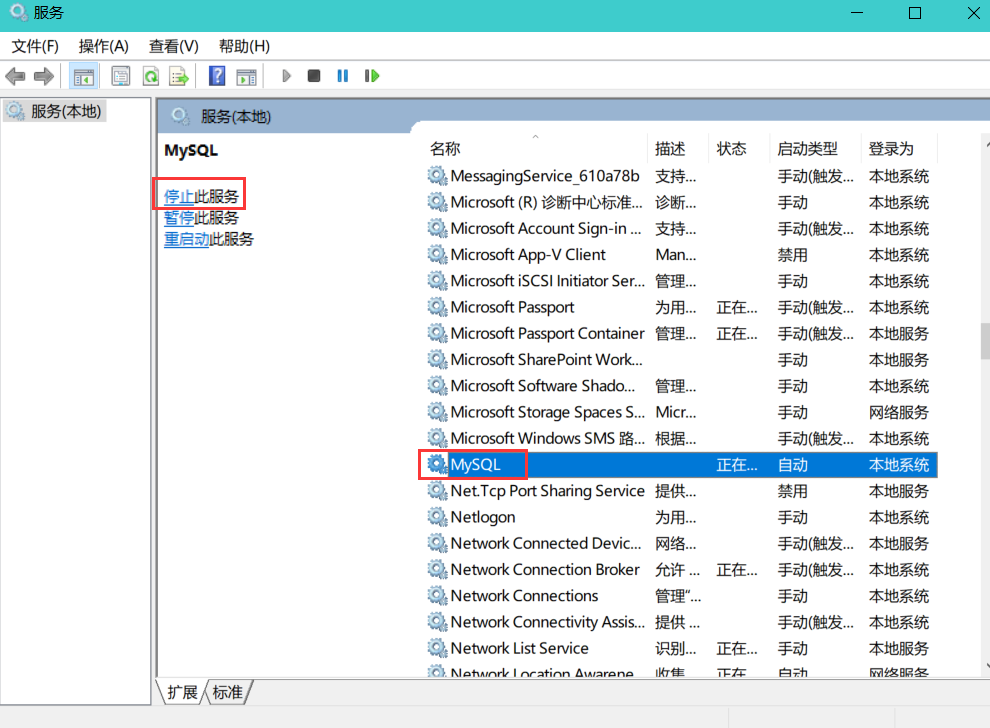Open the Properties toolbar icon
Screen dimensions: 990x728
point(121,76)
